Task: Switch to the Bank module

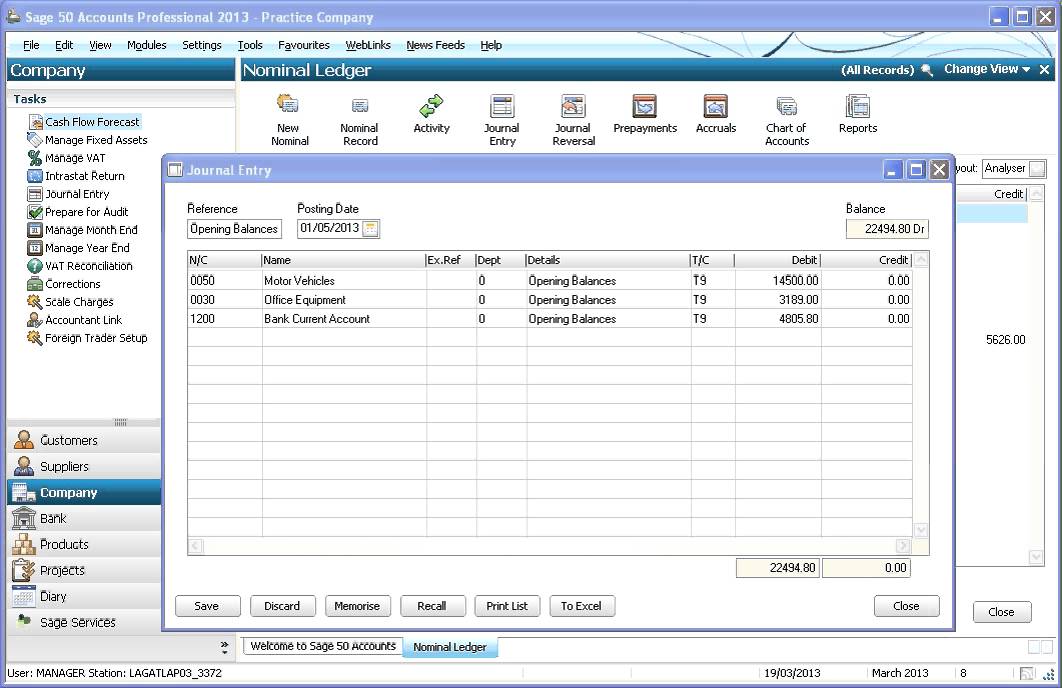Action: 84,519
